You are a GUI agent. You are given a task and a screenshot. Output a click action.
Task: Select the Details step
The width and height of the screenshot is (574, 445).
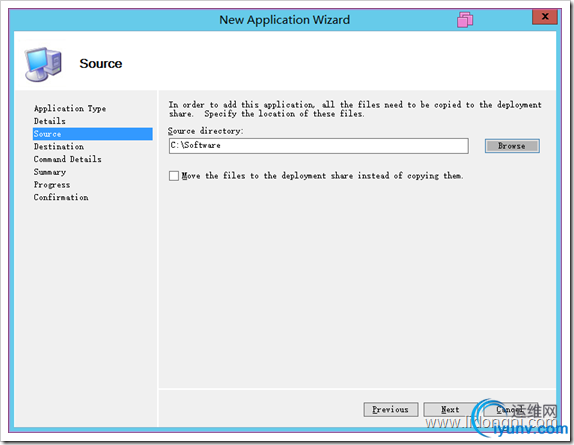coord(49,121)
